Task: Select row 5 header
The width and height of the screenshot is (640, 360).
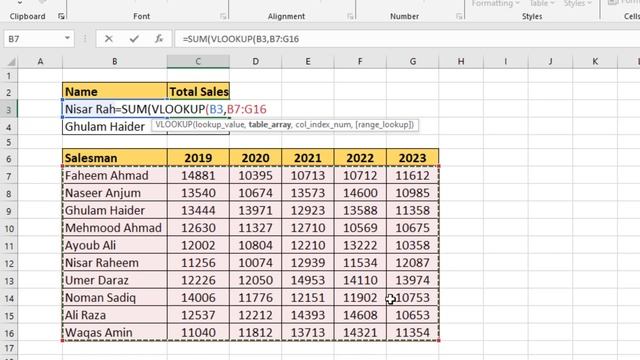Action: tap(9, 142)
